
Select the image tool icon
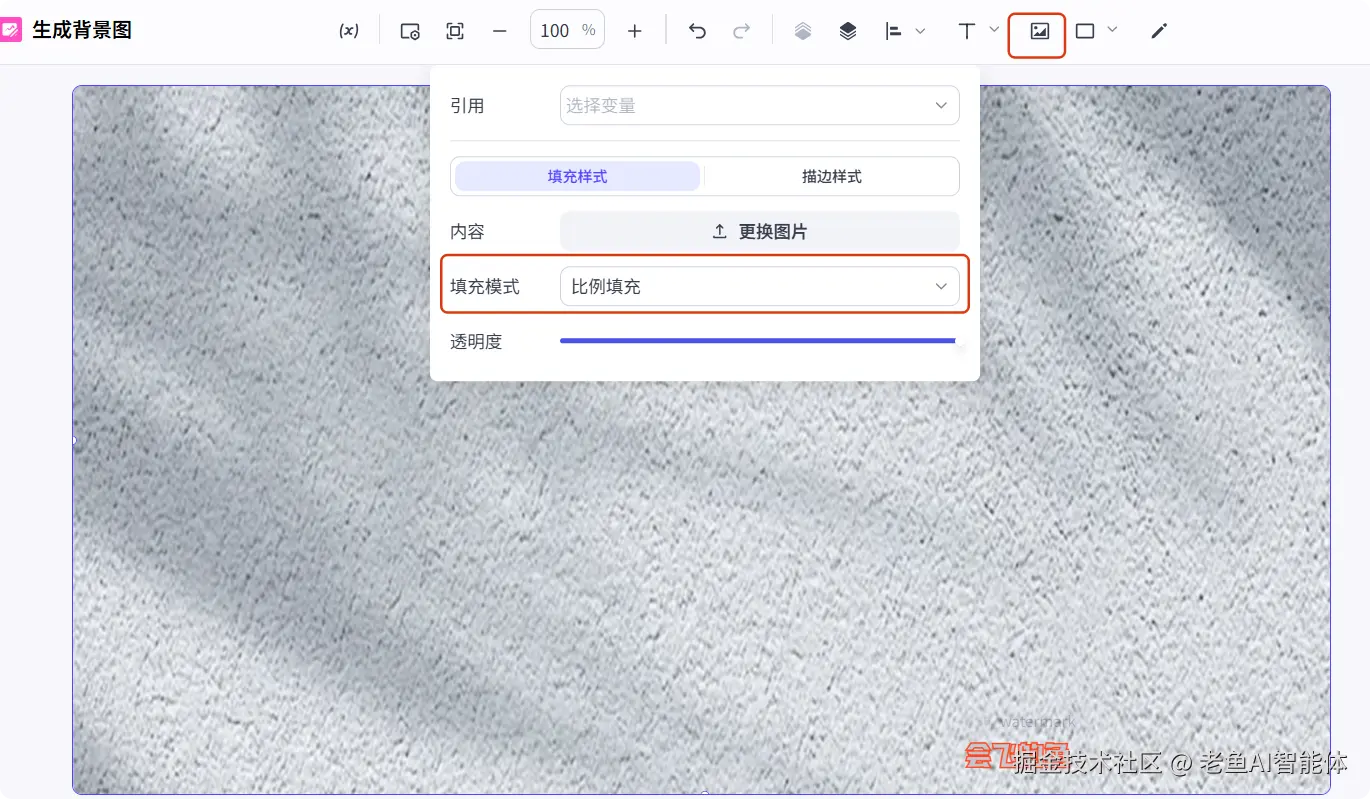coord(1039,31)
